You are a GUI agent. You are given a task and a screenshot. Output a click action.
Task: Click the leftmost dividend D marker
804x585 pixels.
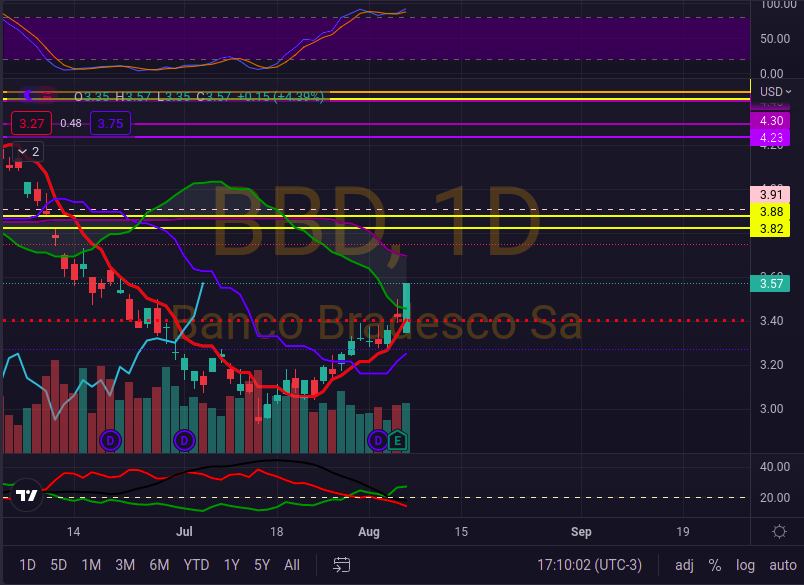110,440
